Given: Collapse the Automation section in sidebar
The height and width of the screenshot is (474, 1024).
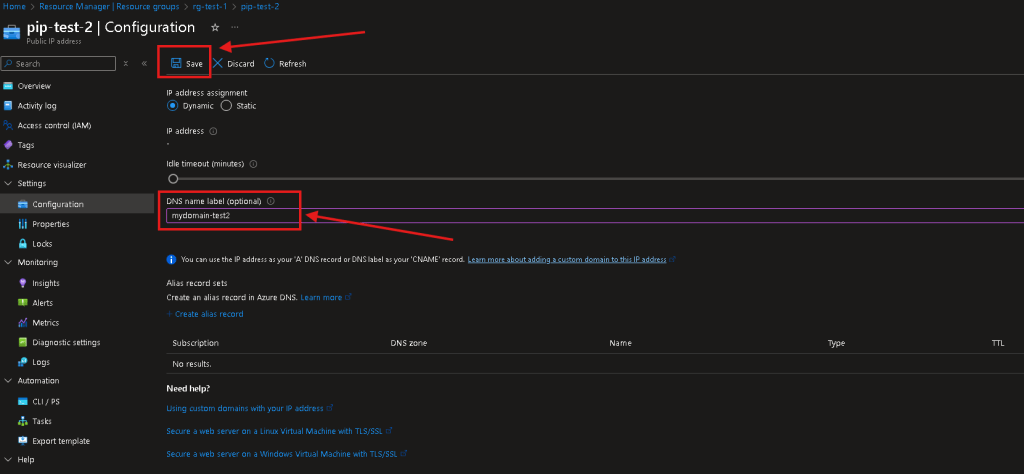Looking at the screenshot, I should (8, 381).
